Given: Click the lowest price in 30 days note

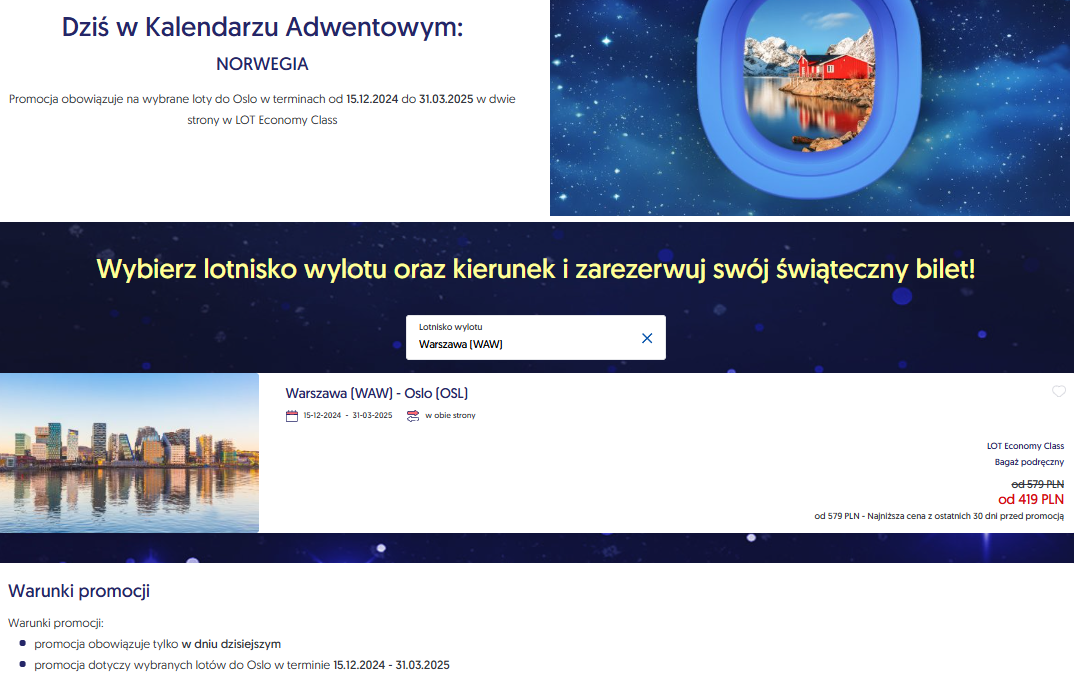Looking at the screenshot, I should pyautogui.click(x=939, y=516).
